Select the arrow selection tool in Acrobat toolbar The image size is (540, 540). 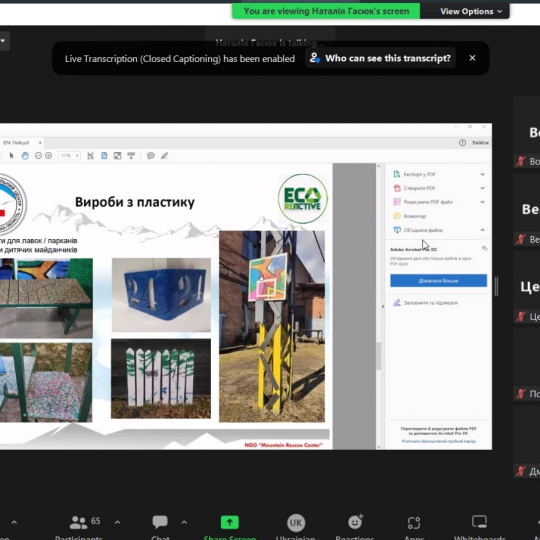point(11,156)
